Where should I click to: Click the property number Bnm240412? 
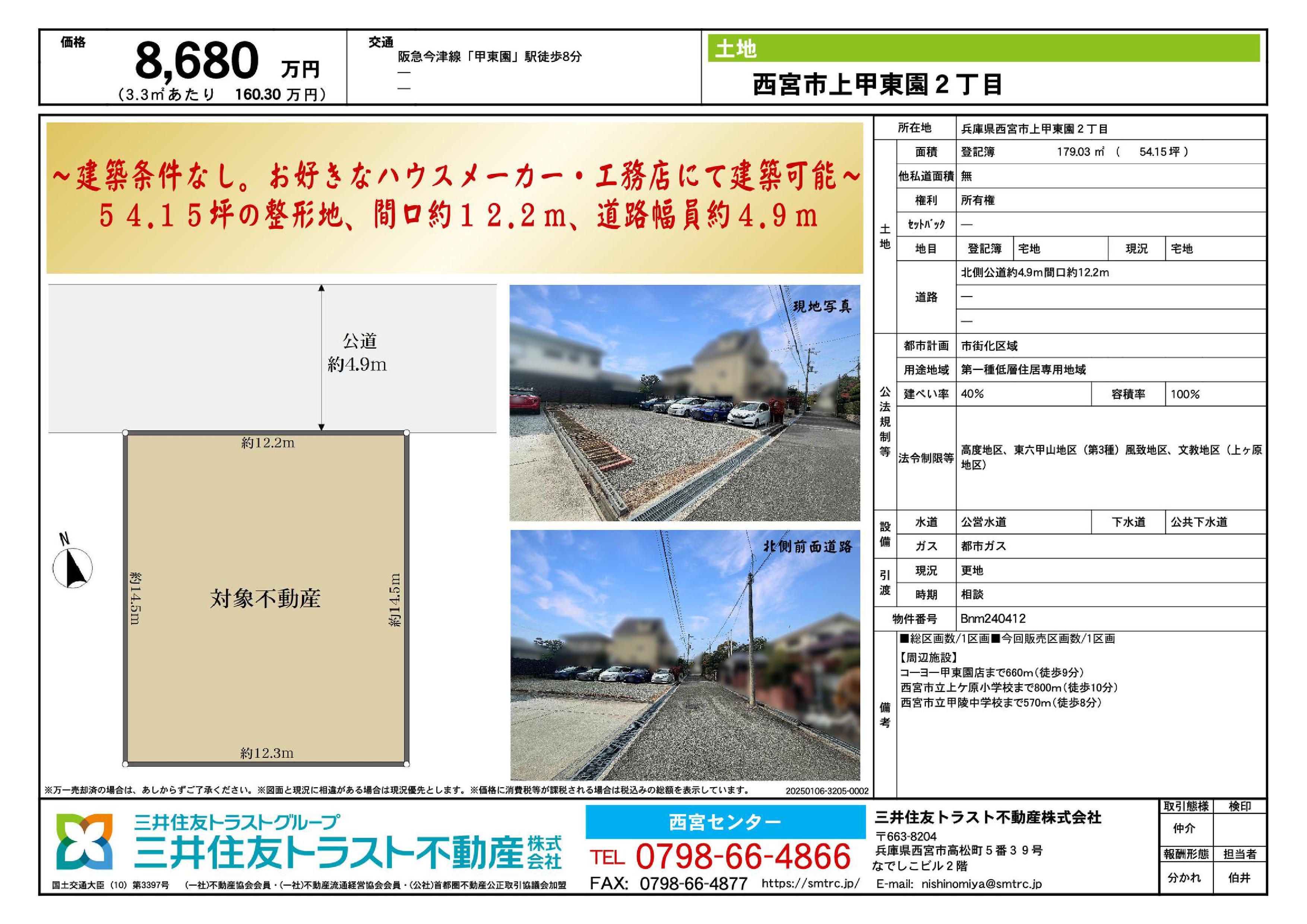[x=993, y=619]
